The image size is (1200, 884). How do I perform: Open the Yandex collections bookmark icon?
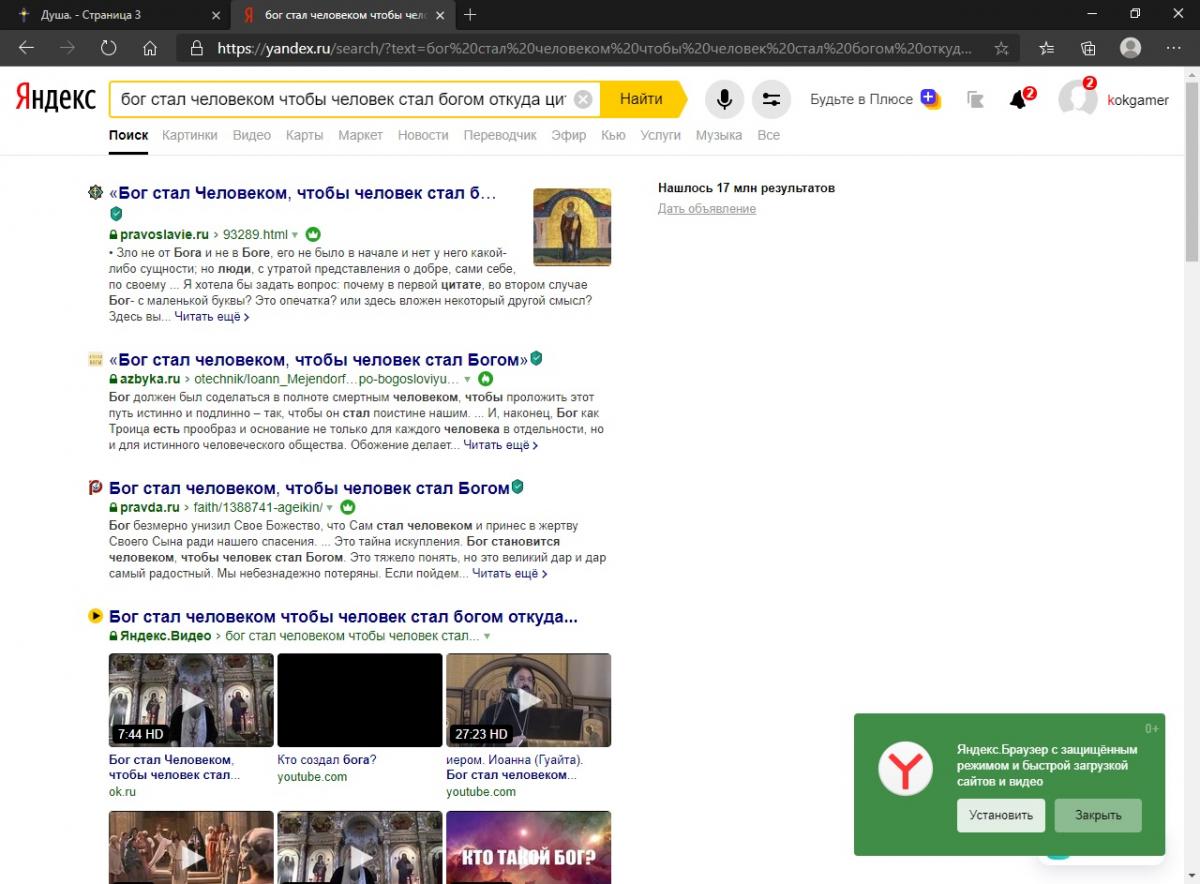(x=975, y=99)
